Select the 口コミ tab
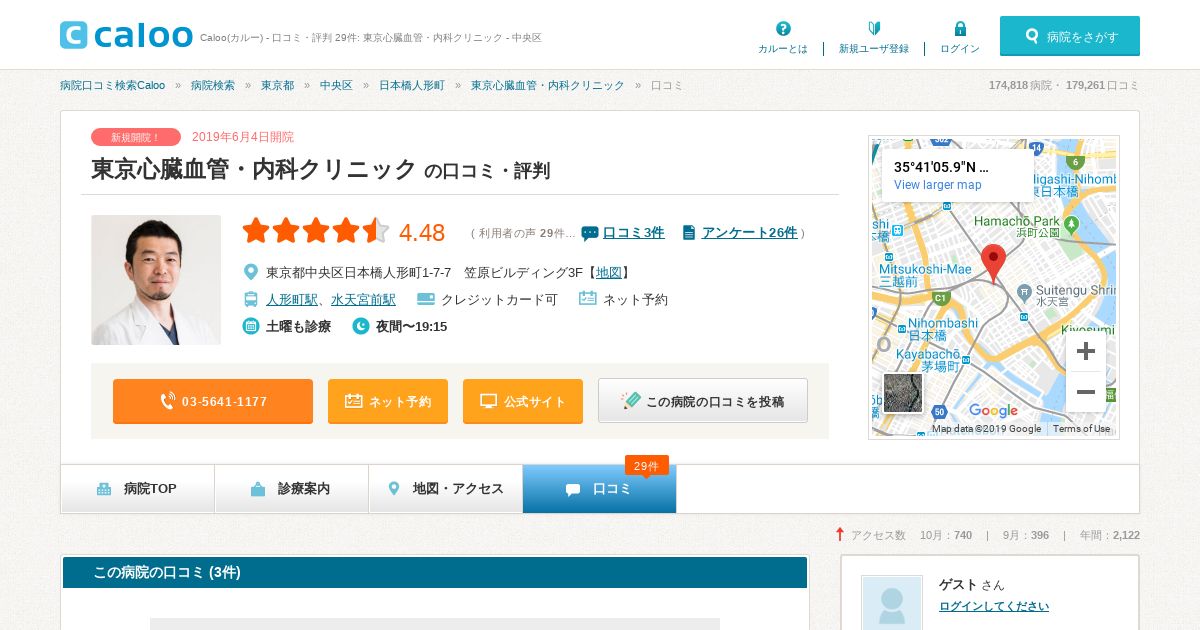The height and width of the screenshot is (630, 1200). coord(600,489)
